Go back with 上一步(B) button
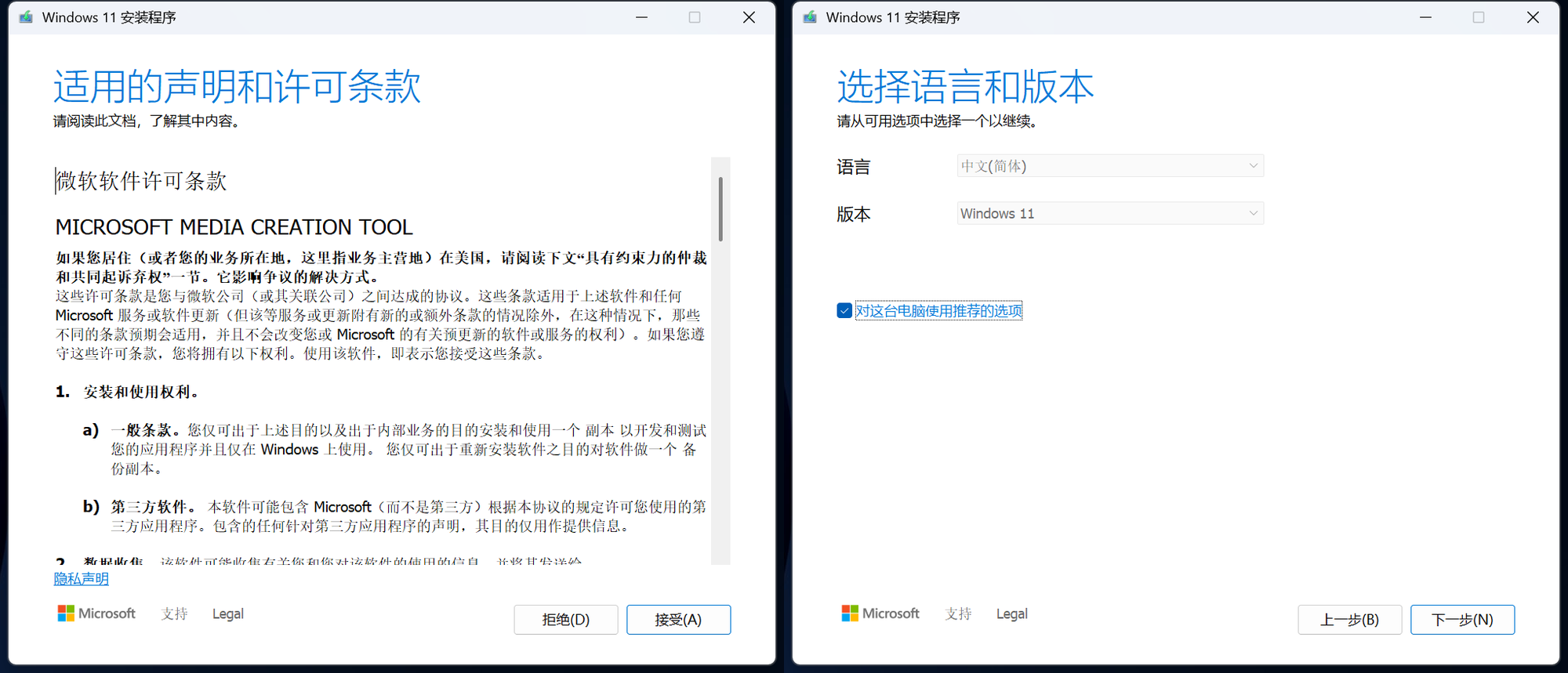This screenshot has width=1568, height=673. [1349, 620]
